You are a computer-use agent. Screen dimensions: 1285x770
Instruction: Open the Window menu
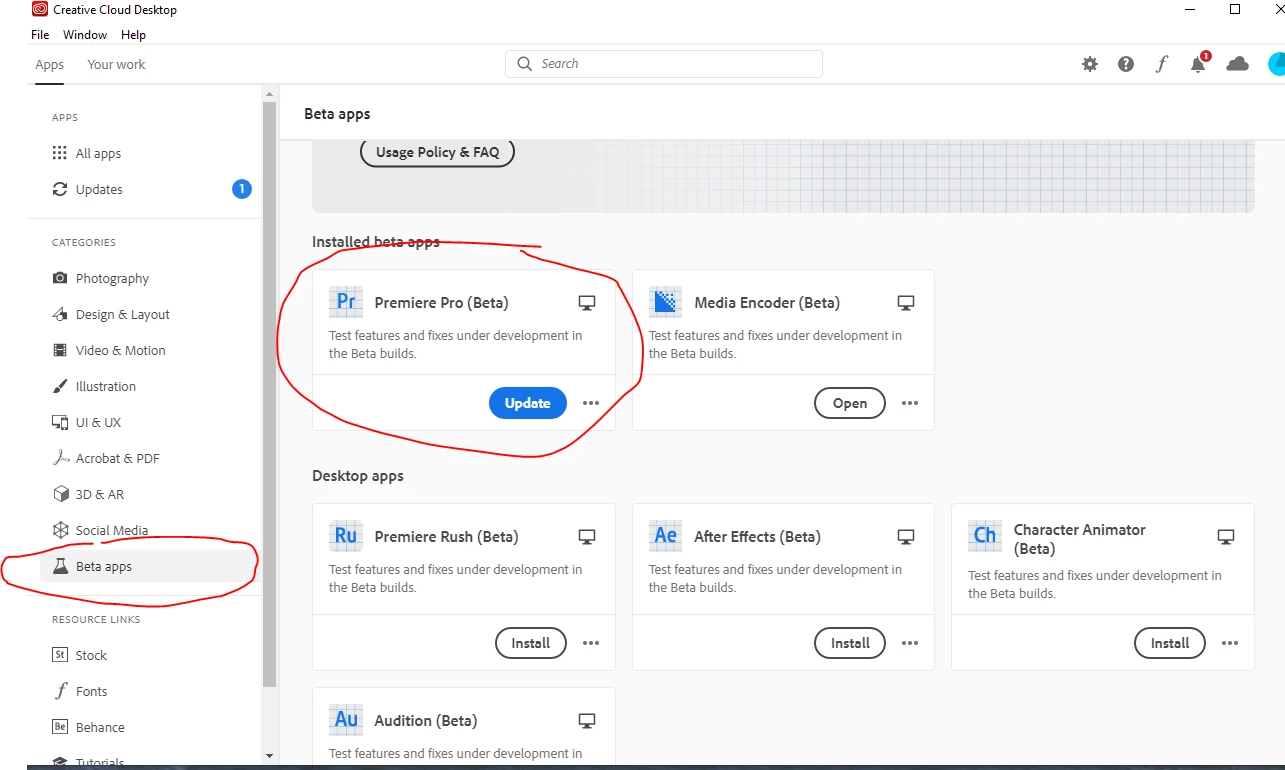tap(85, 35)
